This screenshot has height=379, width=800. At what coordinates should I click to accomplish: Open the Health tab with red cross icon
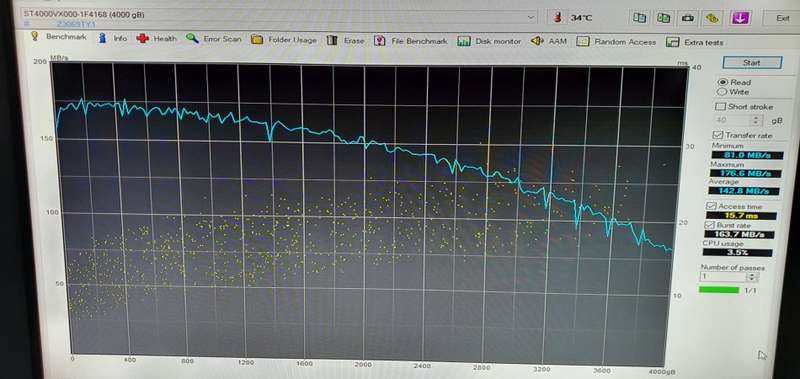point(157,38)
